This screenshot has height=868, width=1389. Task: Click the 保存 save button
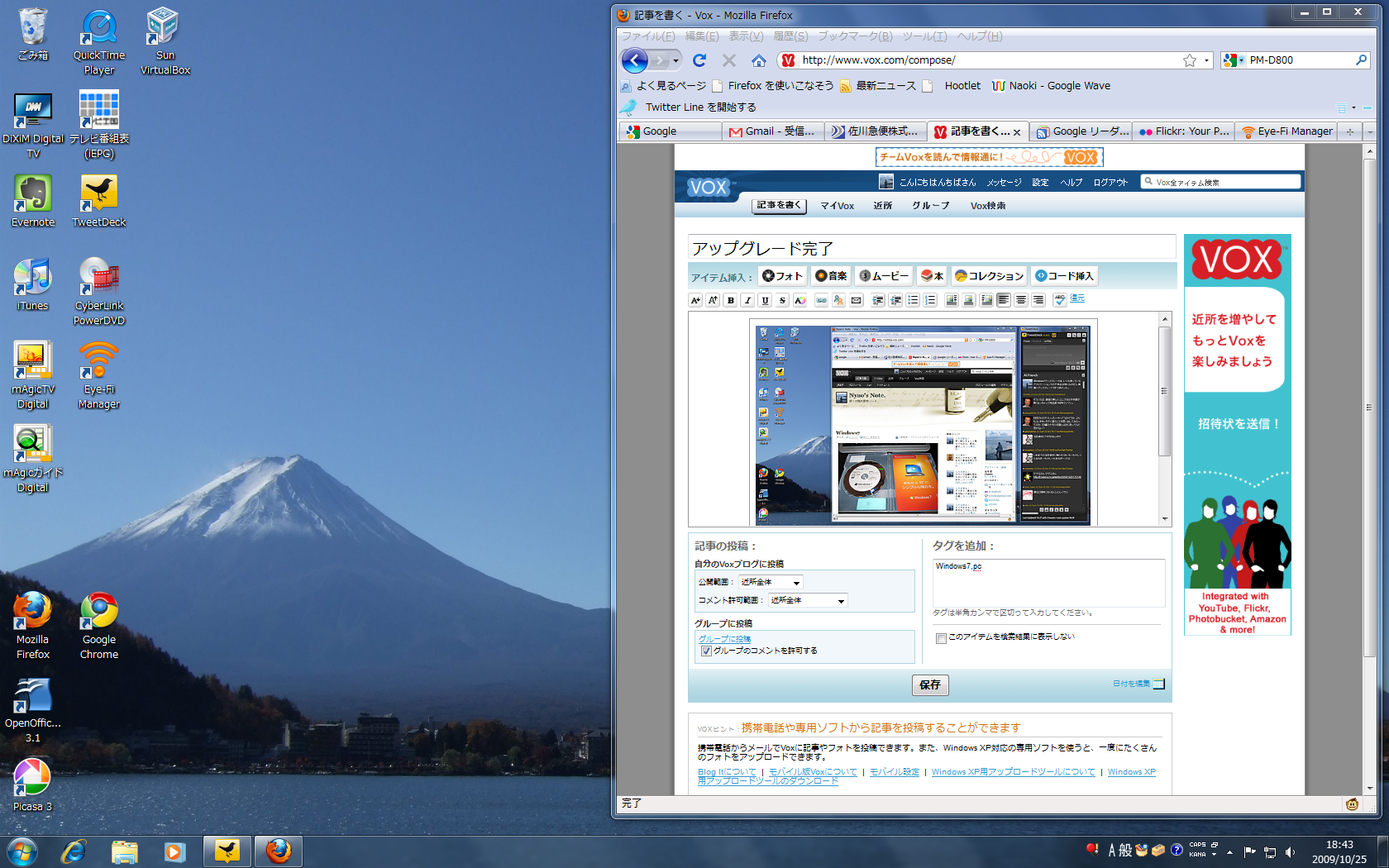tap(930, 684)
